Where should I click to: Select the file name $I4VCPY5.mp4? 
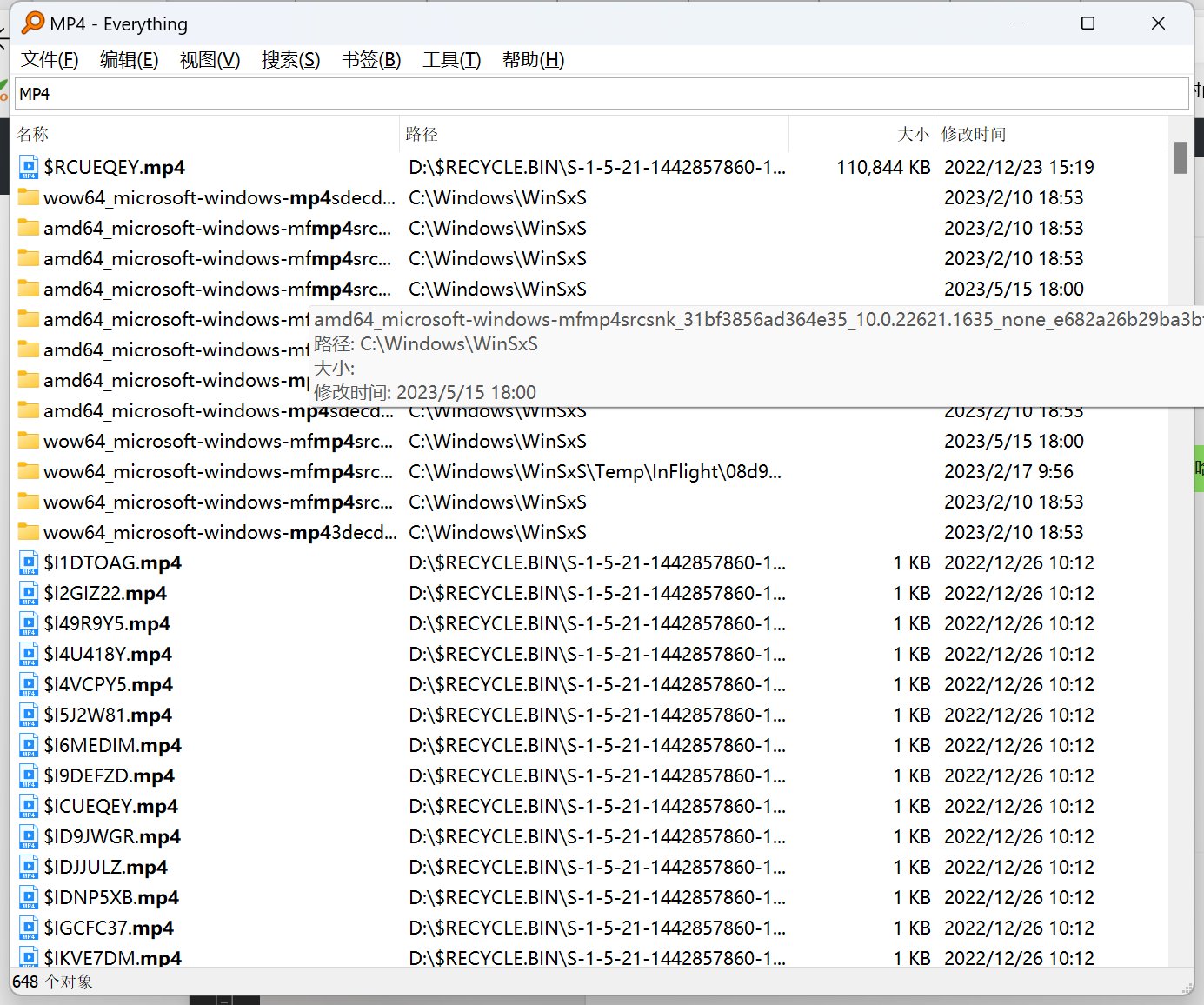[x=109, y=684]
